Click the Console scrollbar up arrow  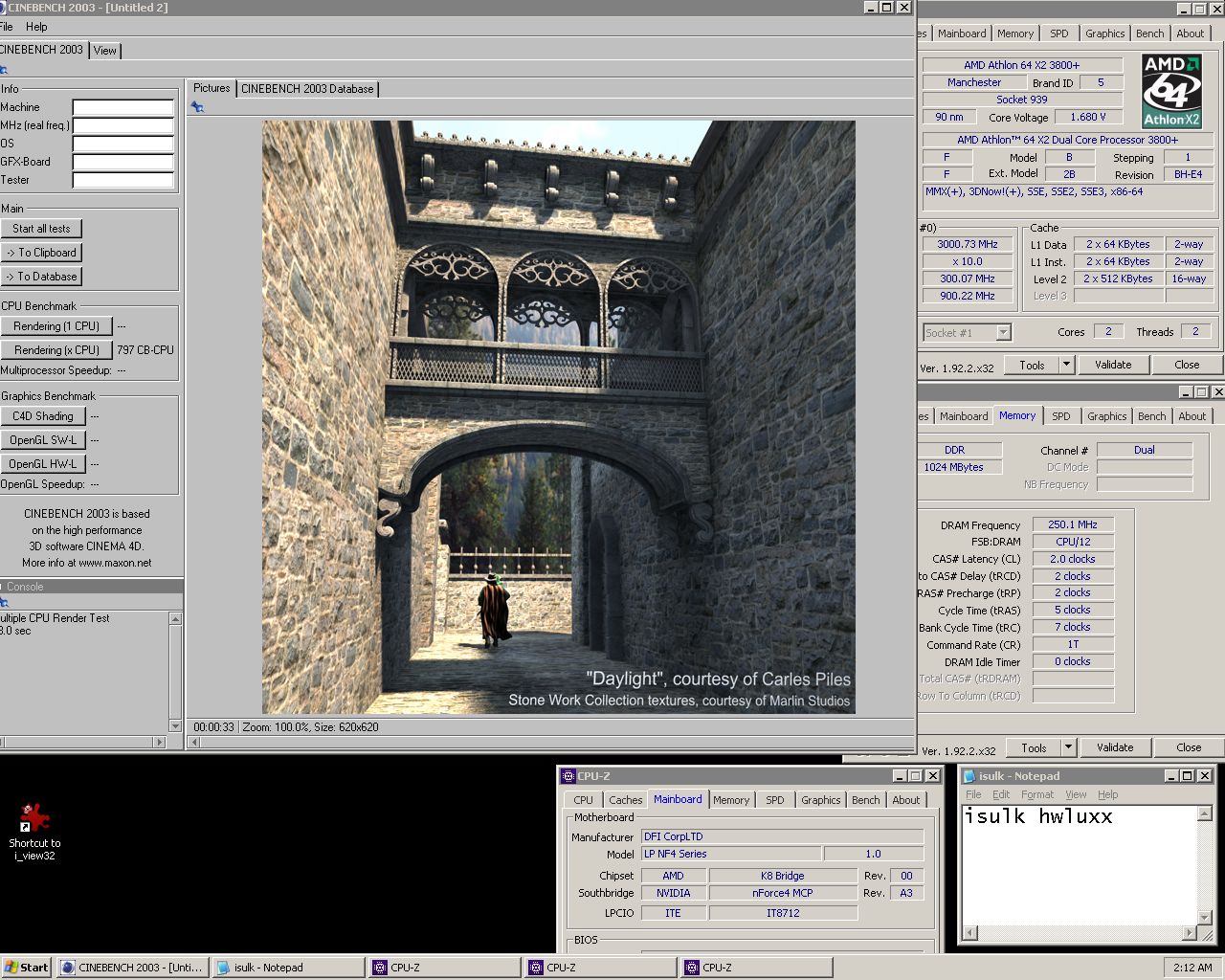pyautogui.click(x=175, y=619)
